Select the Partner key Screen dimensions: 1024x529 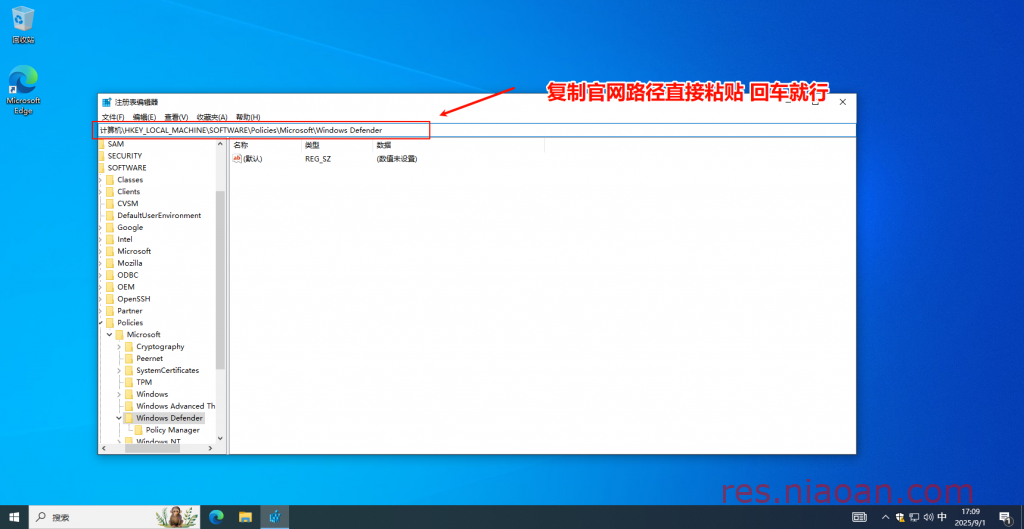pos(130,311)
